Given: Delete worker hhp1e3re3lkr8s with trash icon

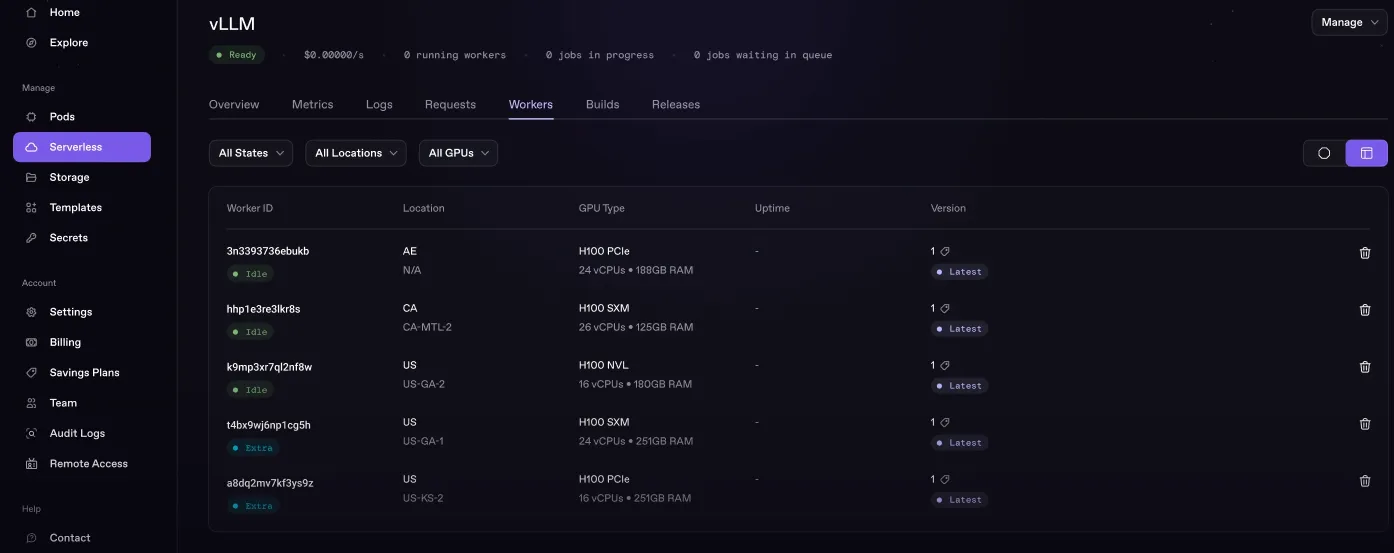Looking at the screenshot, I should coord(1365,310).
